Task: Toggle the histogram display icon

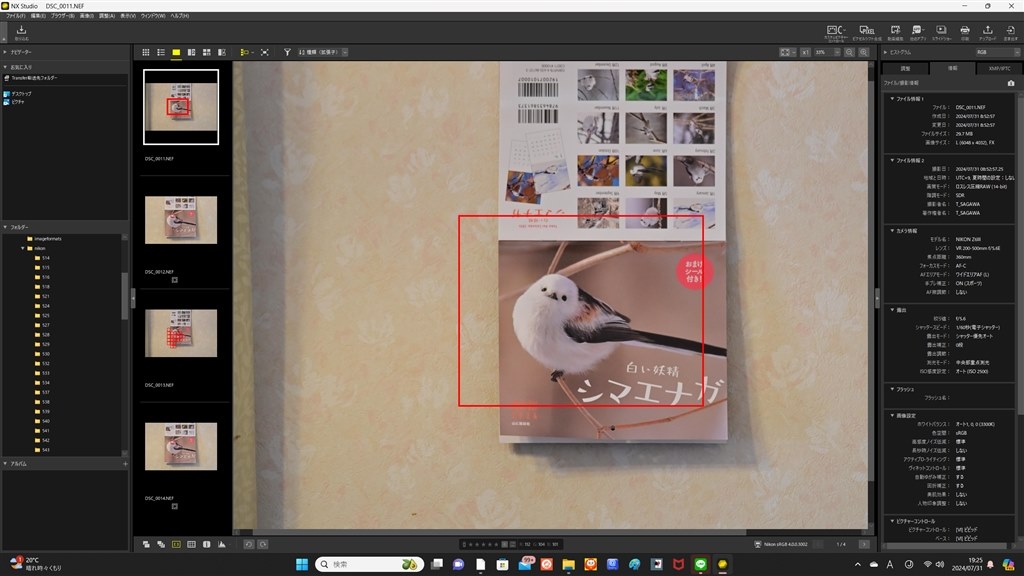Action: pyautogui.click(x=222, y=544)
